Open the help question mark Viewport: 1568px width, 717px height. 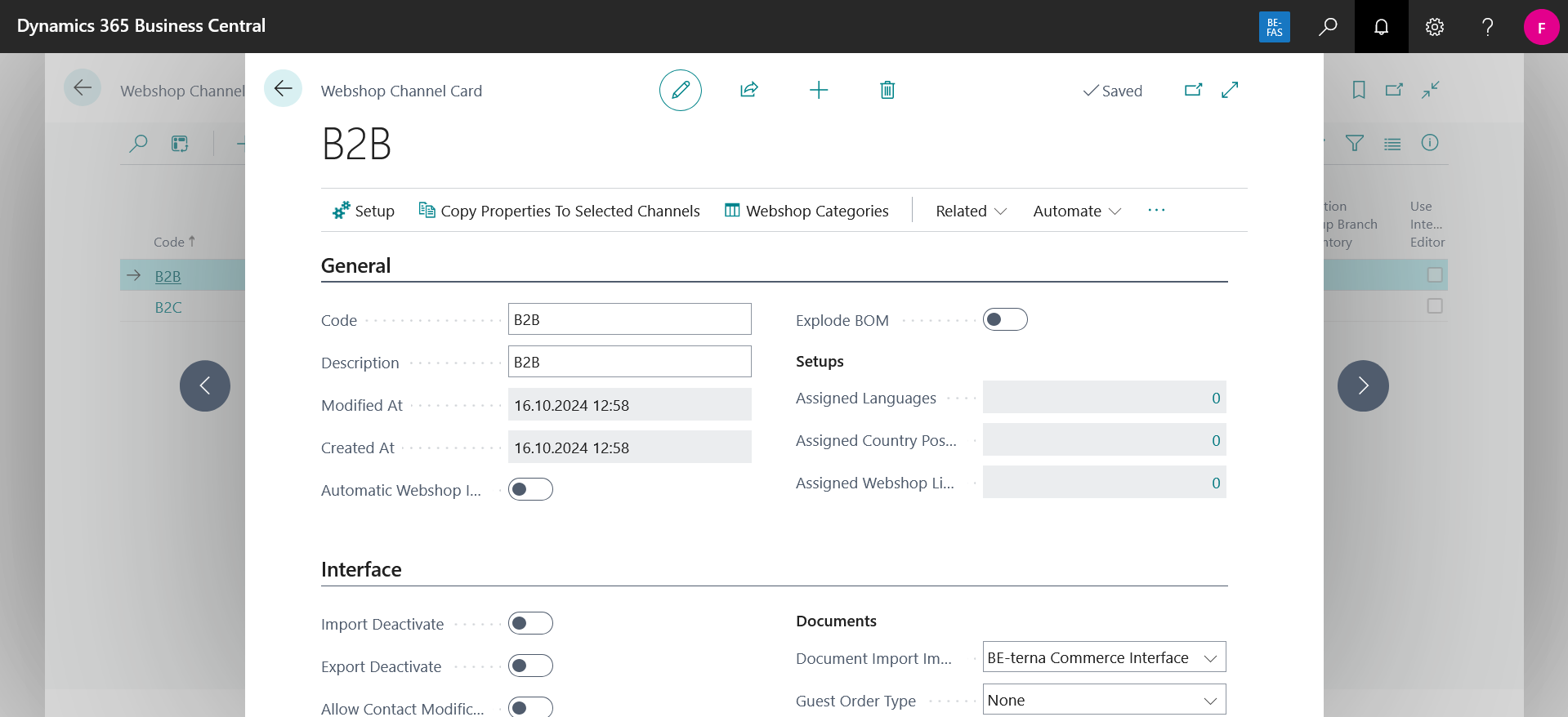click(1488, 27)
